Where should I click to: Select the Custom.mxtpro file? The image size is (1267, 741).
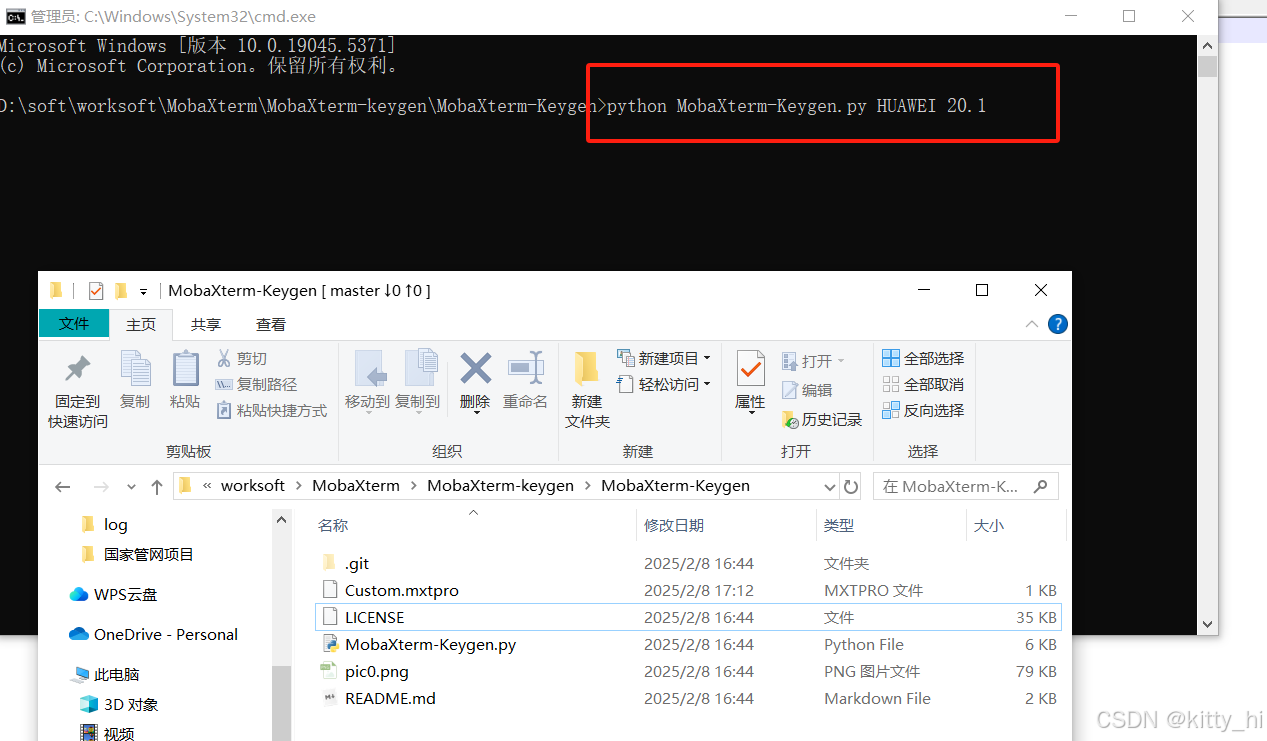coord(687,590)
